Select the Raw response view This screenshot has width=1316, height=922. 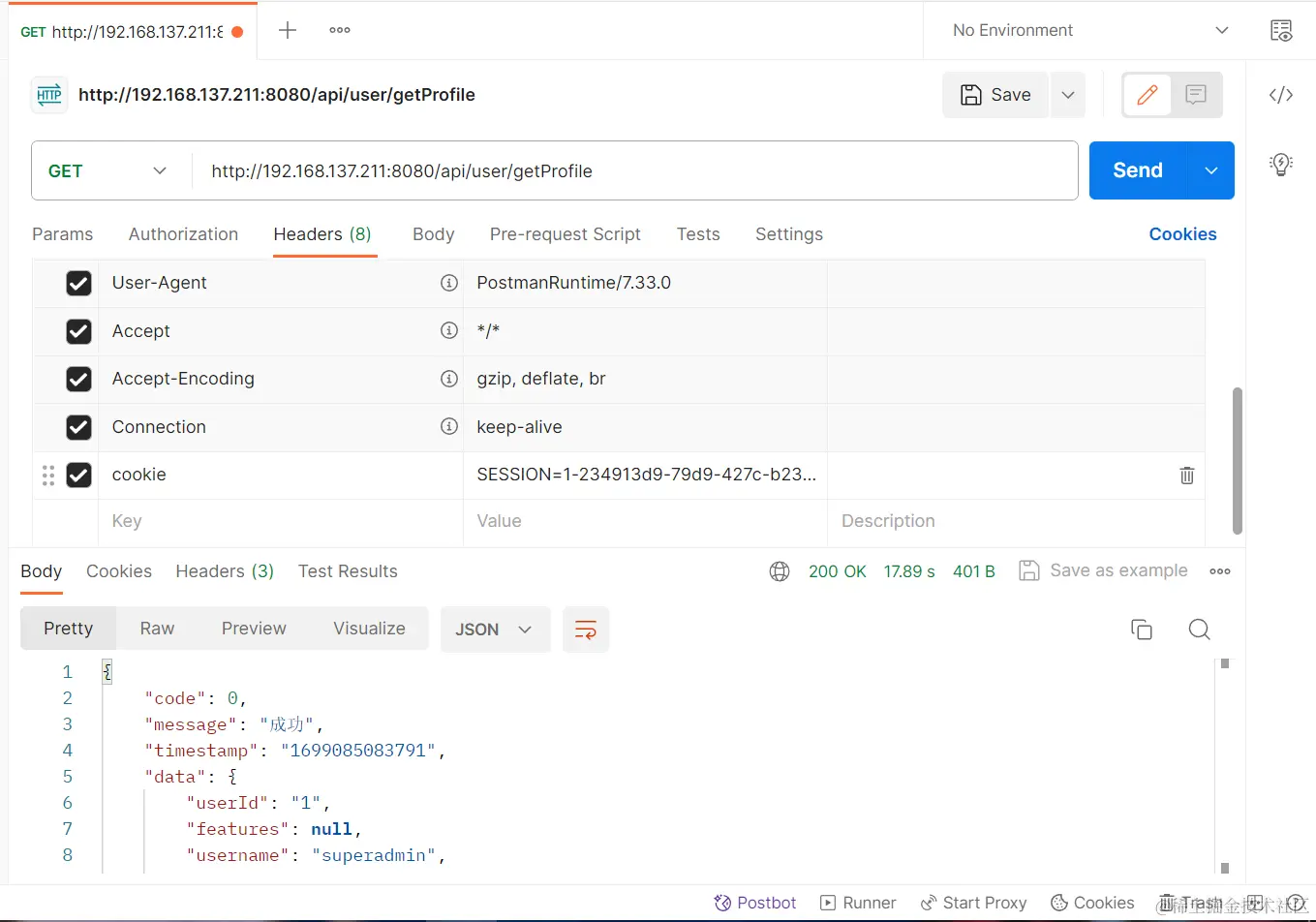[157, 629]
